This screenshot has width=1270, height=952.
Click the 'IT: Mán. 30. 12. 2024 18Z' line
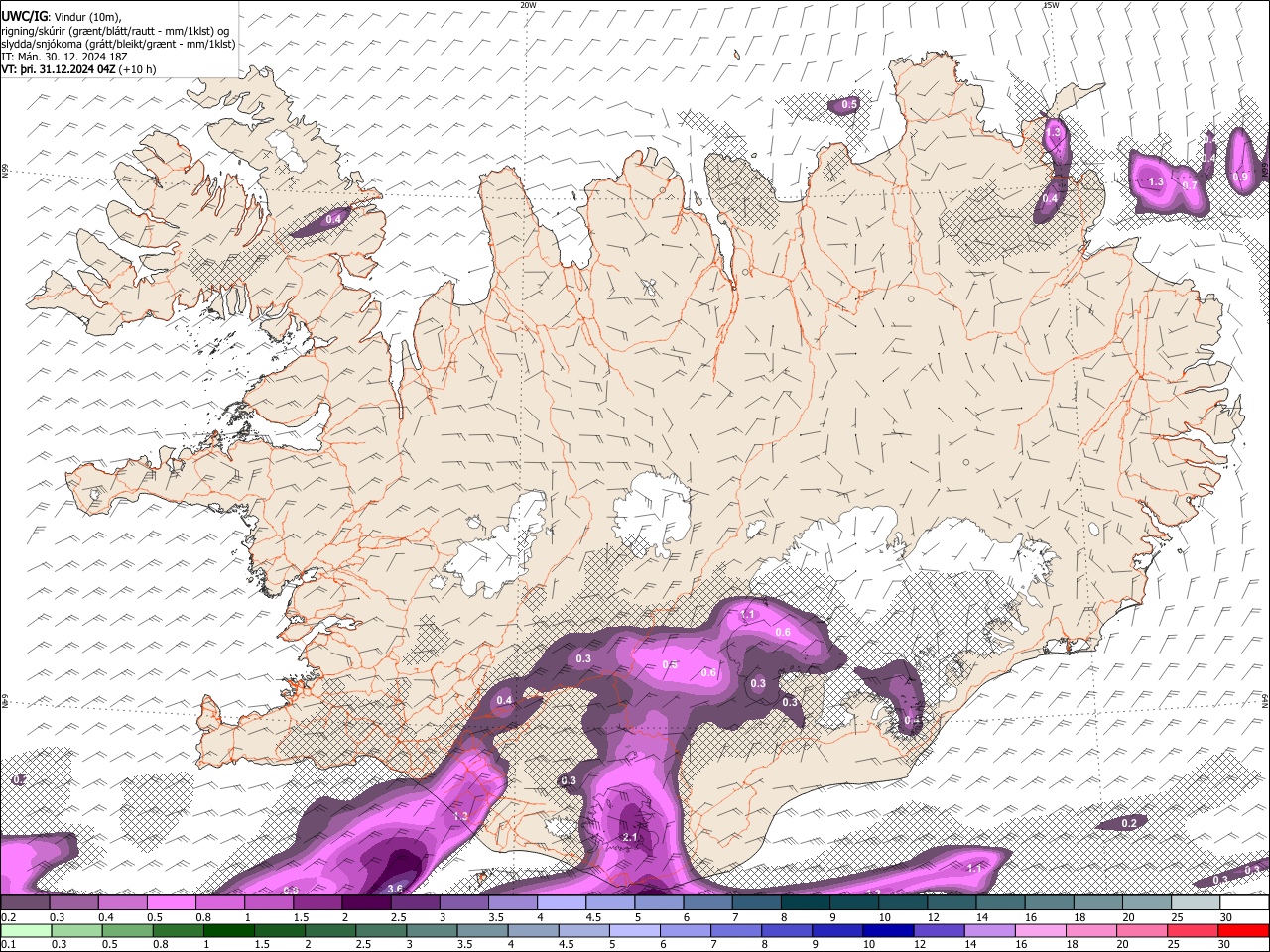point(63,58)
